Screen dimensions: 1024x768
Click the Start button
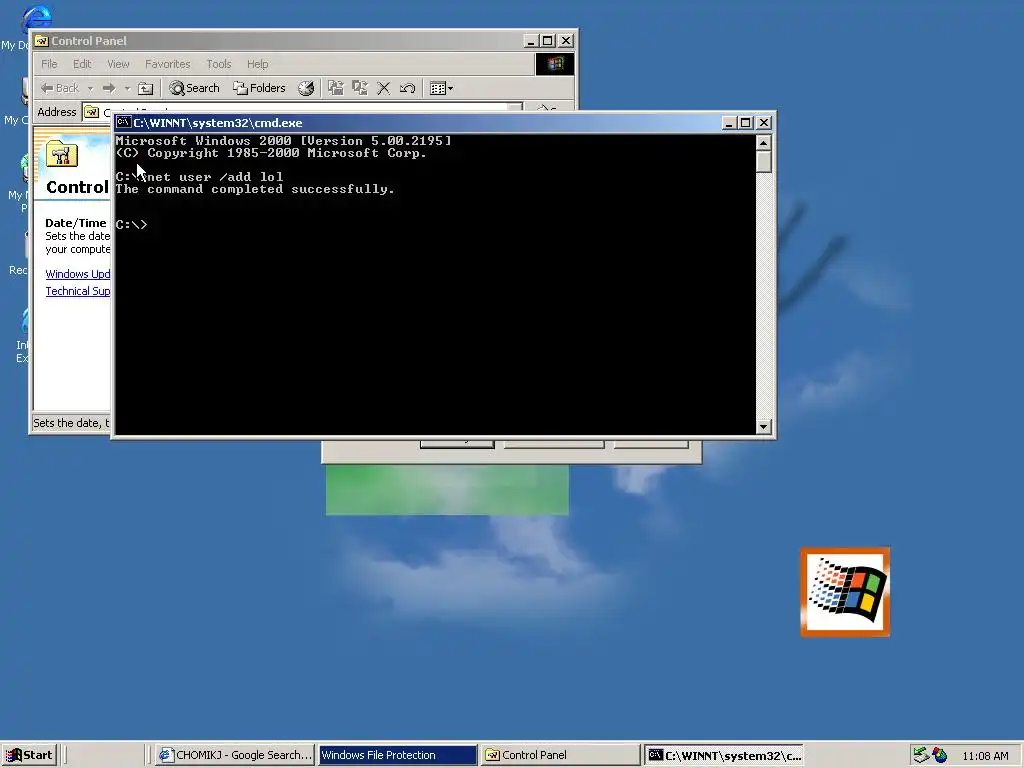29,755
